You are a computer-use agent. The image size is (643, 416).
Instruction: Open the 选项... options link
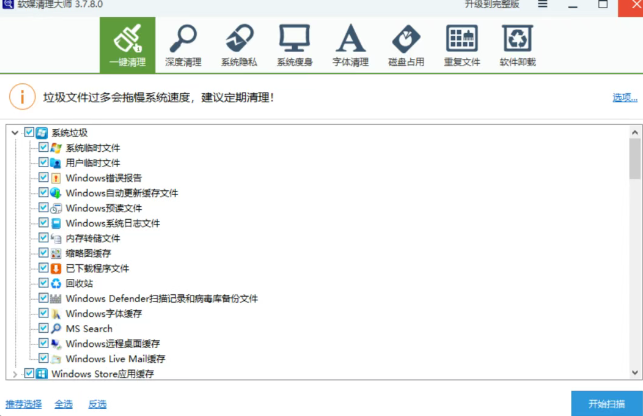pyautogui.click(x=625, y=97)
